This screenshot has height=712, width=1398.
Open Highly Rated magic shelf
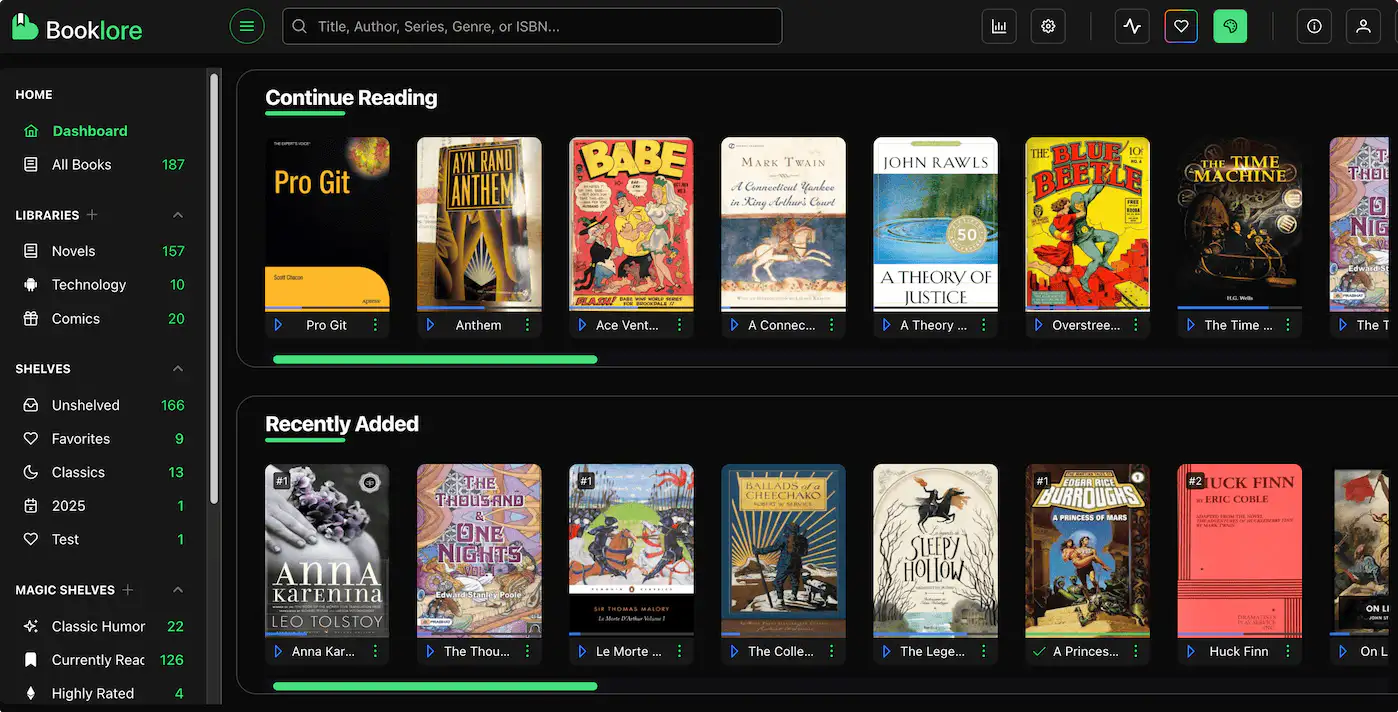point(104,693)
